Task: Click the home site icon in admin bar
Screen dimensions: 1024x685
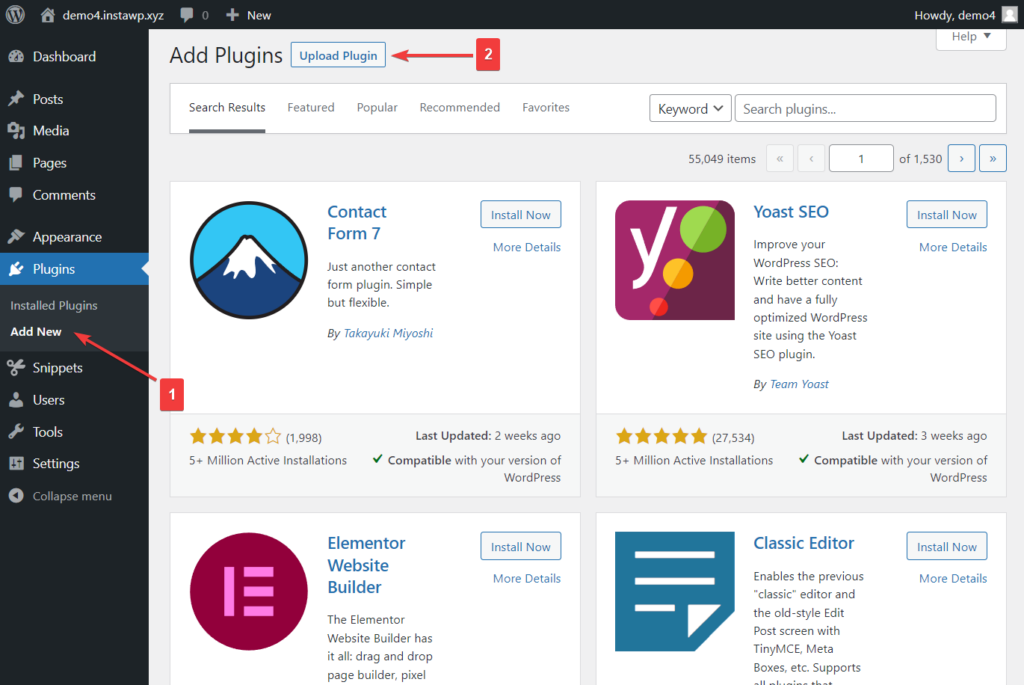Action: pyautogui.click(x=48, y=15)
